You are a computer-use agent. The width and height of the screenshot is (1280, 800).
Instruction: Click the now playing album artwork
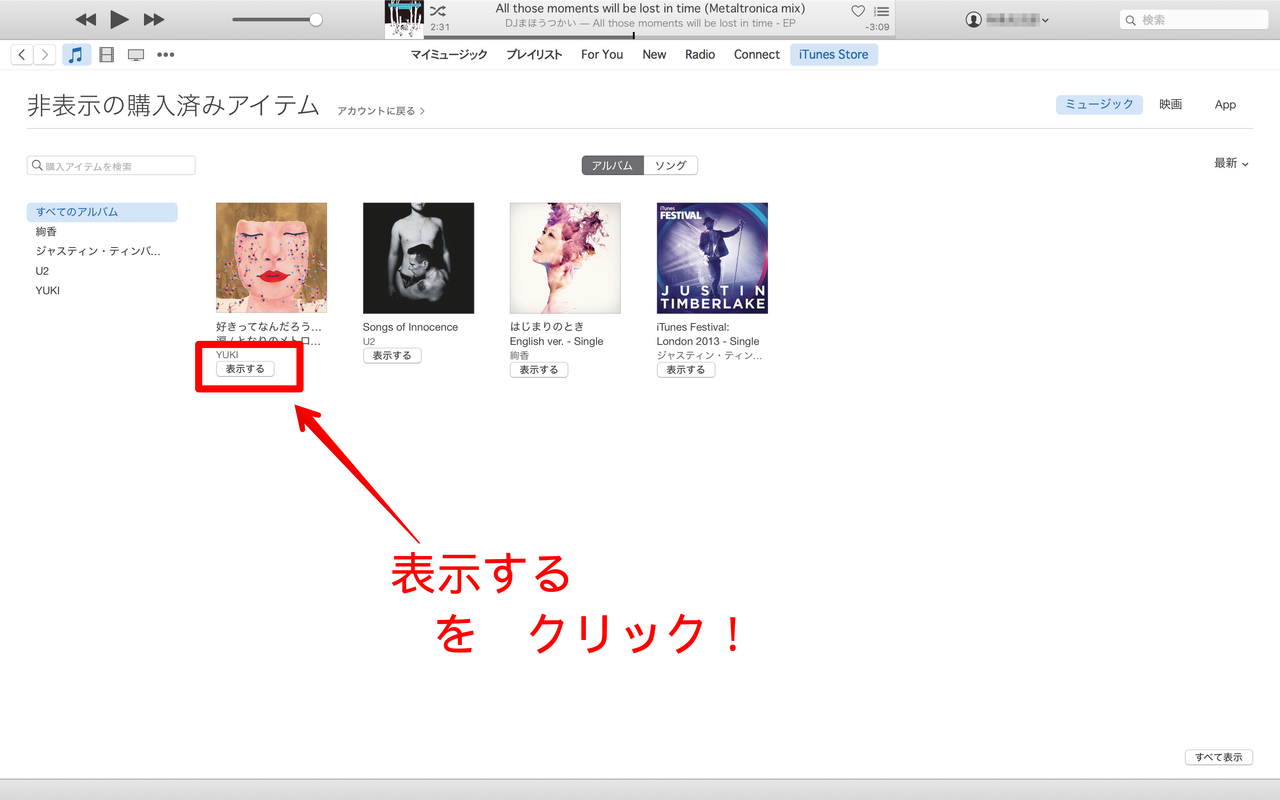pos(404,19)
